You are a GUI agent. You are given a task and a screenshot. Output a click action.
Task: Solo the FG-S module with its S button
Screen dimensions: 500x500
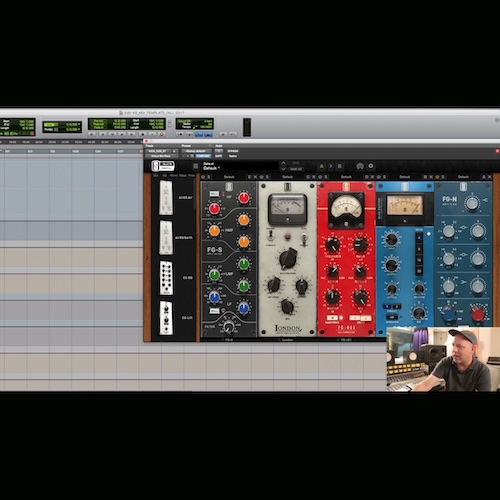[x=209, y=177]
